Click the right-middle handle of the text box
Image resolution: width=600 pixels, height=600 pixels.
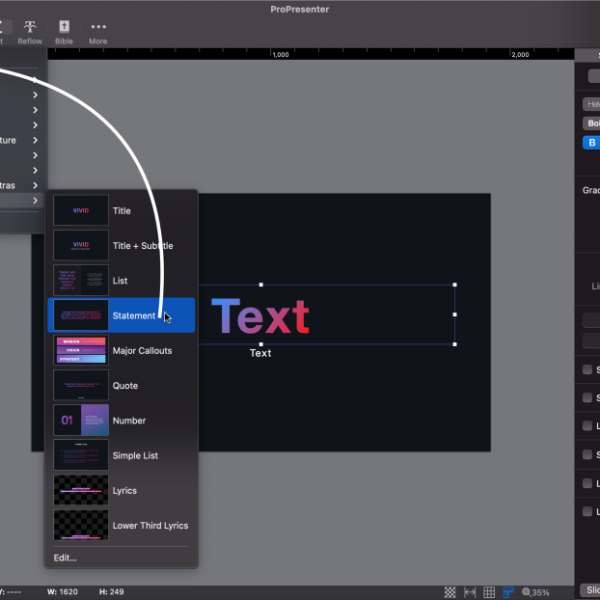click(x=455, y=315)
